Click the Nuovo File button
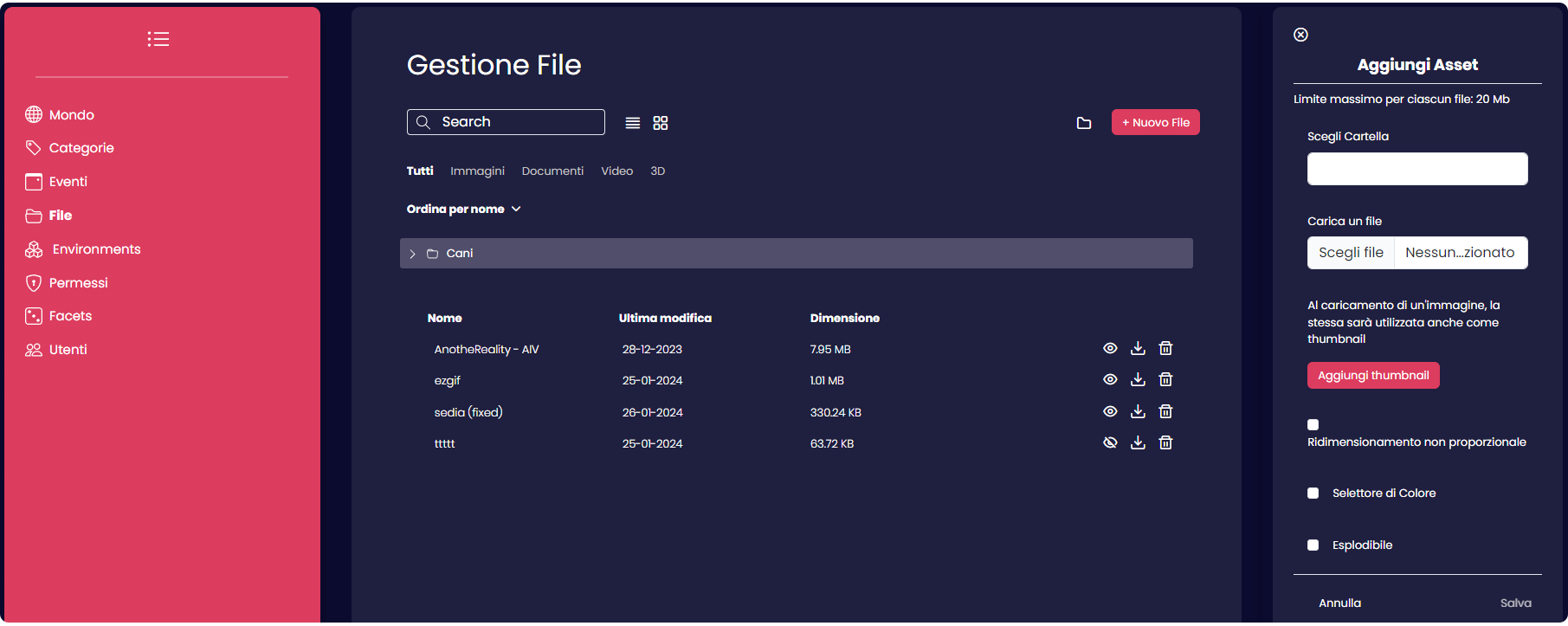The image size is (1568, 626). pyautogui.click(x=1155, y=122)
